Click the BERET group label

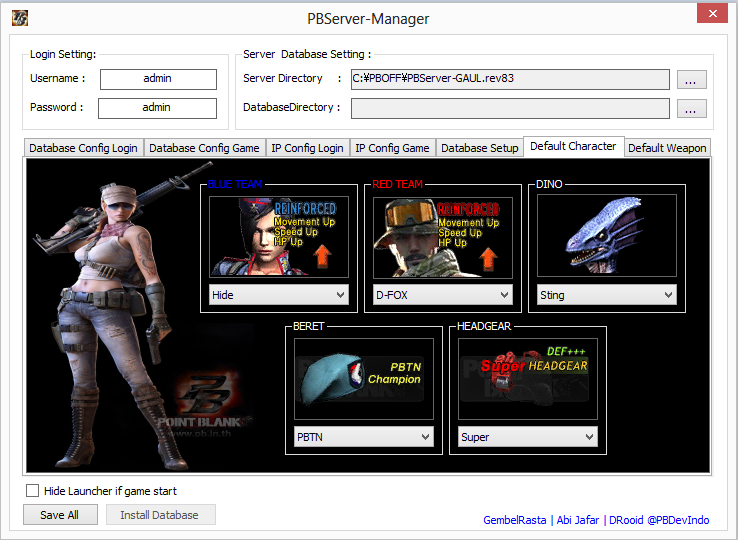click(x=309, y=326)
